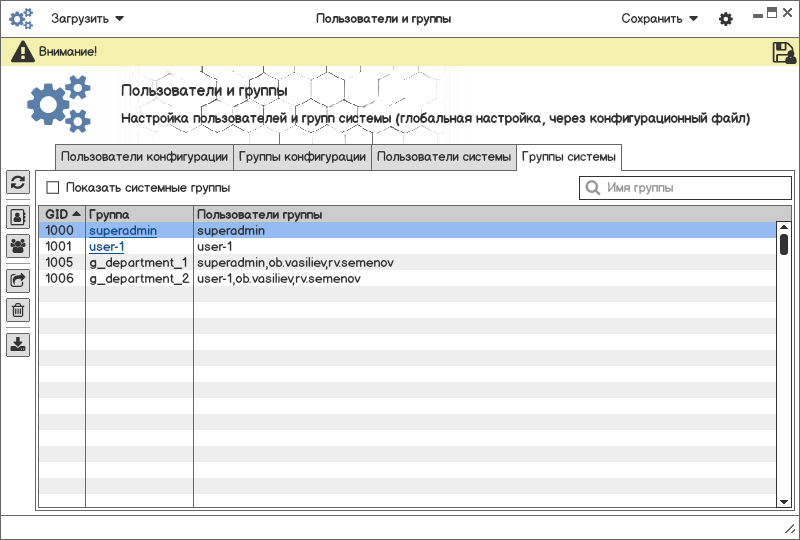Click the 'user-1' group link
This screenshot has width=800, height=540.
106,247
